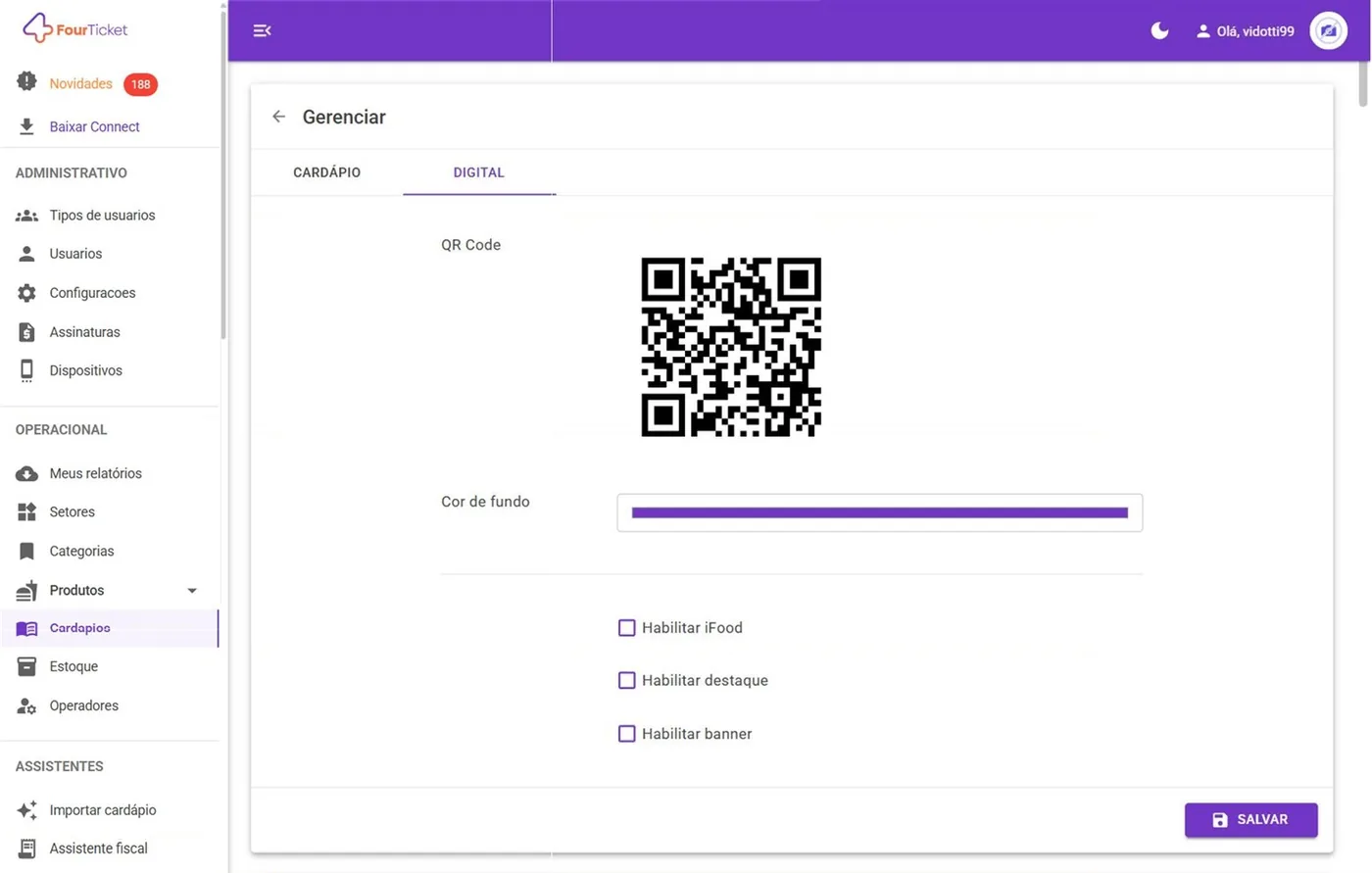Go to Operadores
This screenshot has height=873, width=1372.
coord(83,705)
